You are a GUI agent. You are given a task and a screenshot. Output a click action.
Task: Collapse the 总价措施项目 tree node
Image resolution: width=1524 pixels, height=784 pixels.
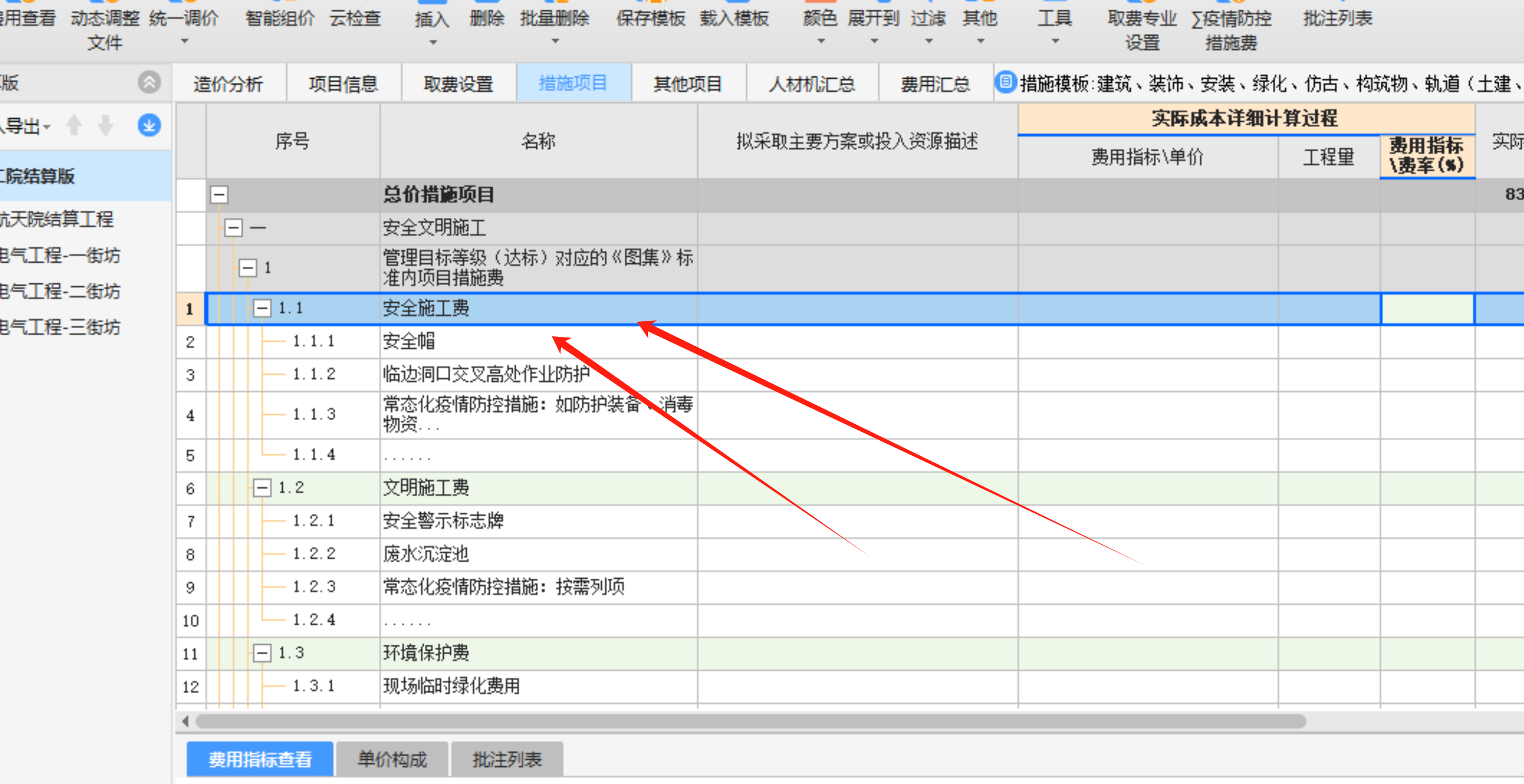(x=219, y=195)
